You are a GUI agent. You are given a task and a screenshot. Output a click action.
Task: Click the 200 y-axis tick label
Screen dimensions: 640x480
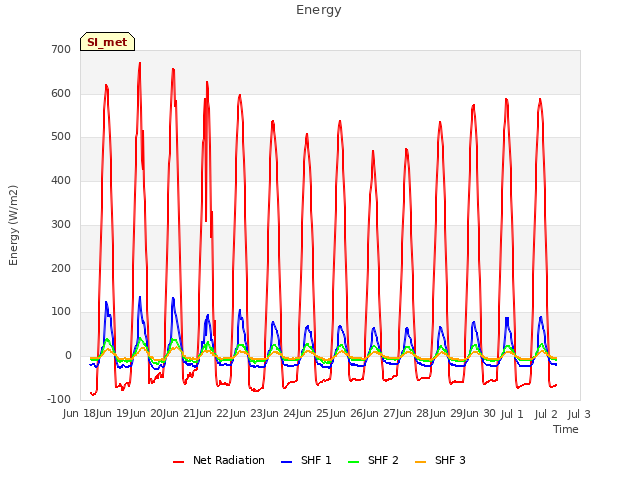coord(61,269)
